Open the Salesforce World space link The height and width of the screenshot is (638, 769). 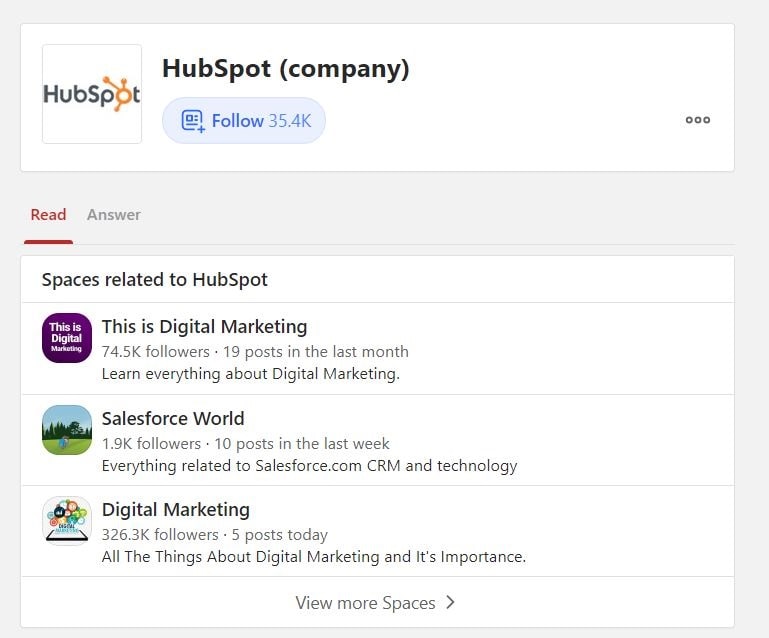[173, 418]
